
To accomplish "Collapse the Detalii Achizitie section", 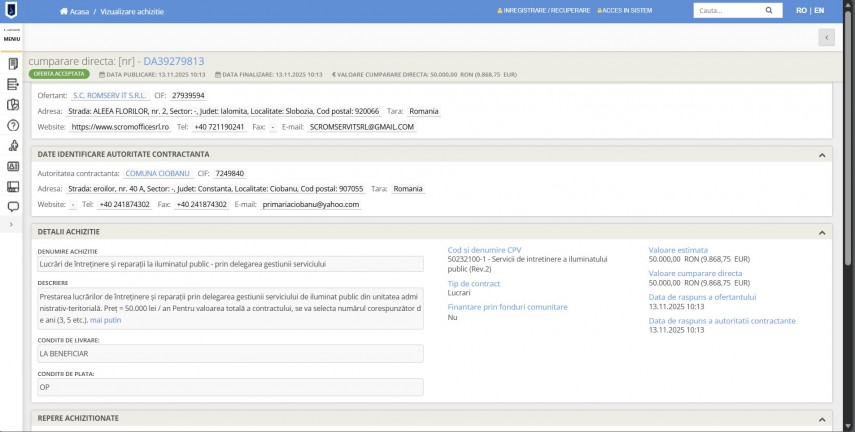I will 822,232.
